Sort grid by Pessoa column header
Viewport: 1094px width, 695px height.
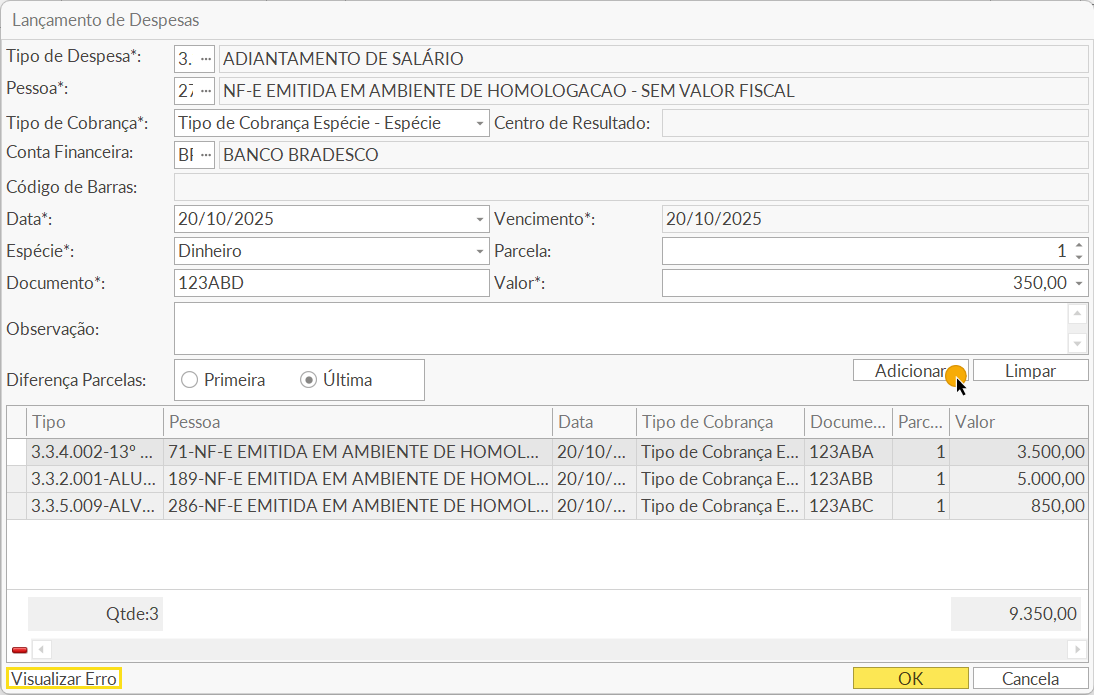[x=357, y=422]
